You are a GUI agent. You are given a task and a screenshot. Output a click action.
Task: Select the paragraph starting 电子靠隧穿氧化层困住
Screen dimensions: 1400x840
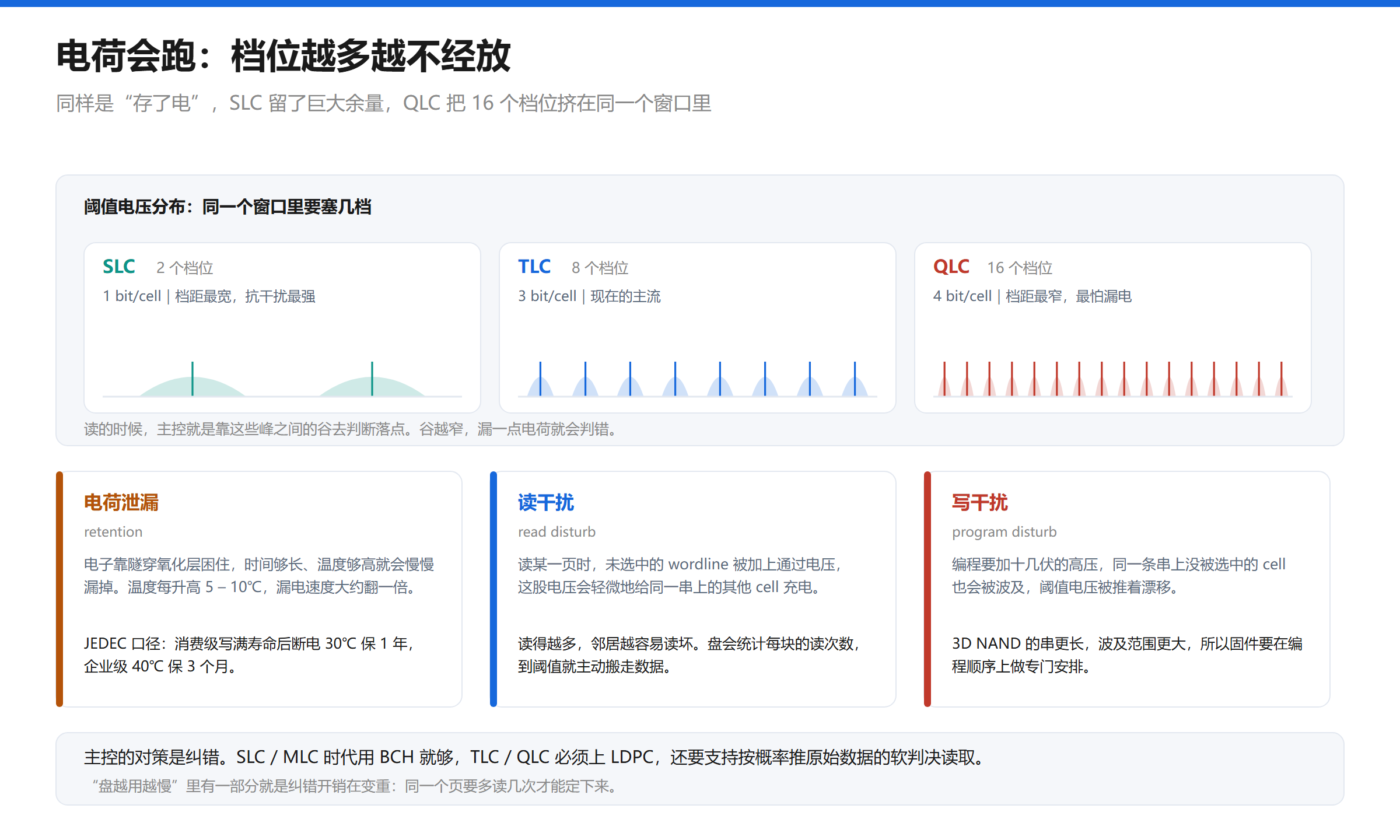click(x=259, y=576)
